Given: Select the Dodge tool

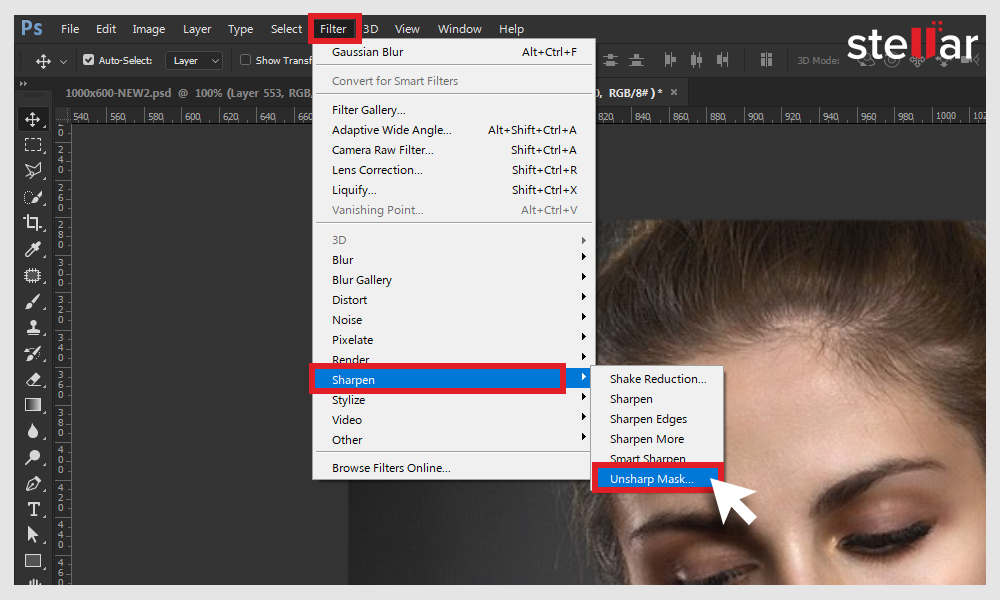Looking at the screenshot, I should [33, 457].
